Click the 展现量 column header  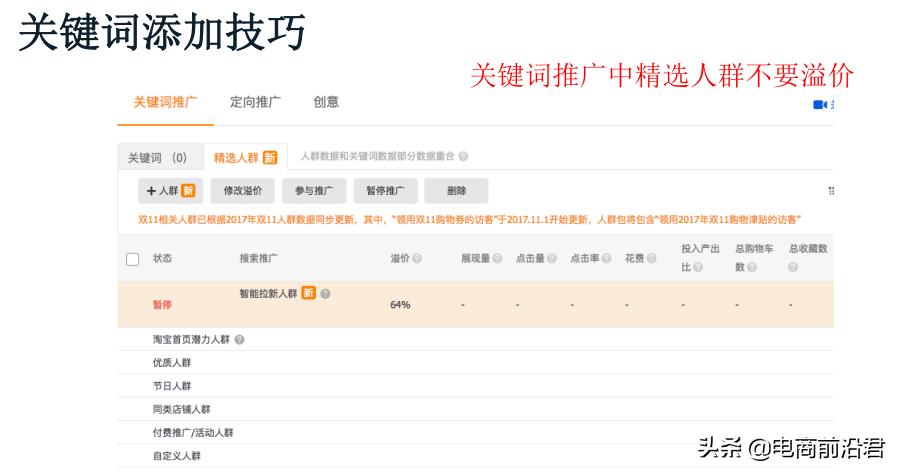coord(475,258)
